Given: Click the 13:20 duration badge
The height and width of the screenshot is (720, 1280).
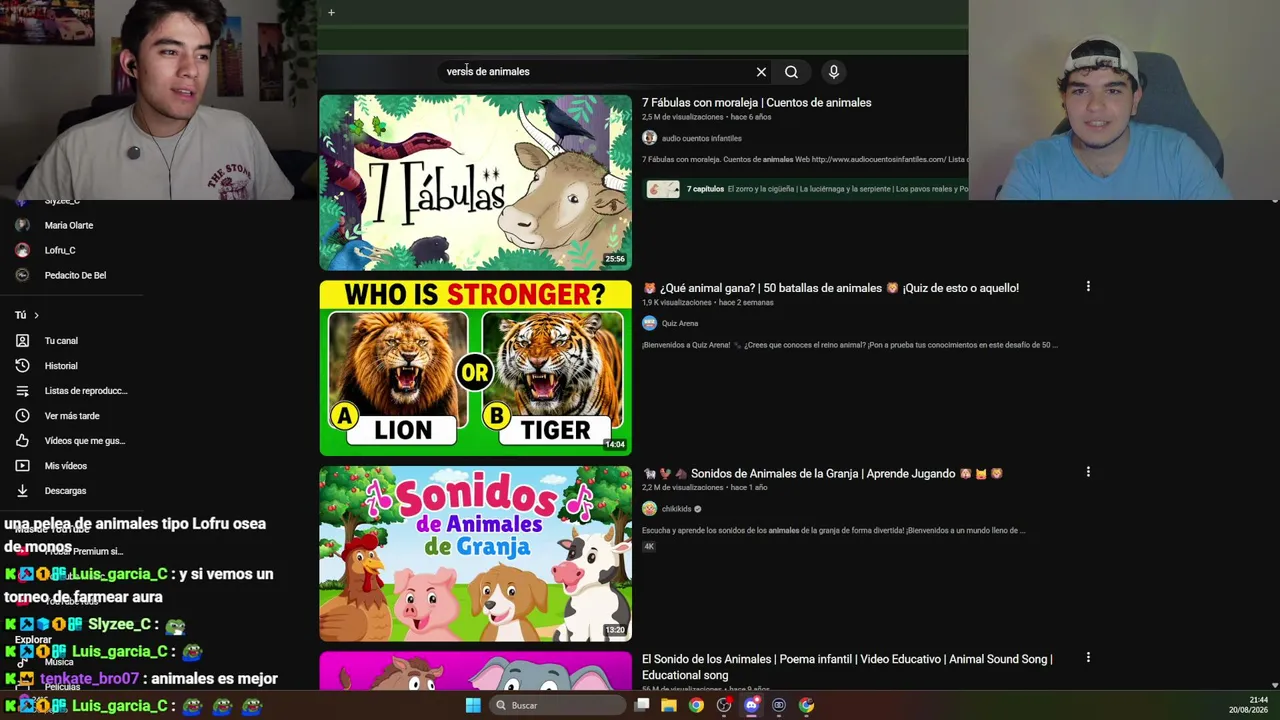Looking at the screenshot, I should pyautogui.click(x=615, y=630).
